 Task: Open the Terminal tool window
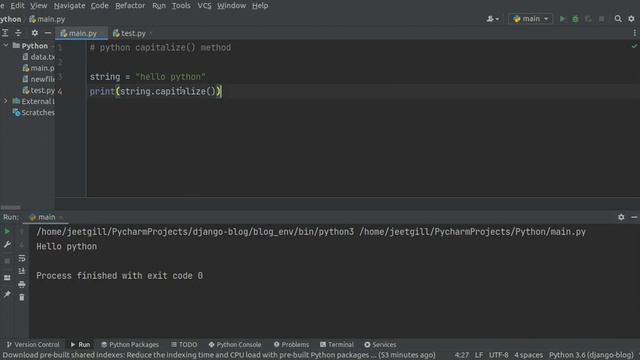click(x=337, y=344)
